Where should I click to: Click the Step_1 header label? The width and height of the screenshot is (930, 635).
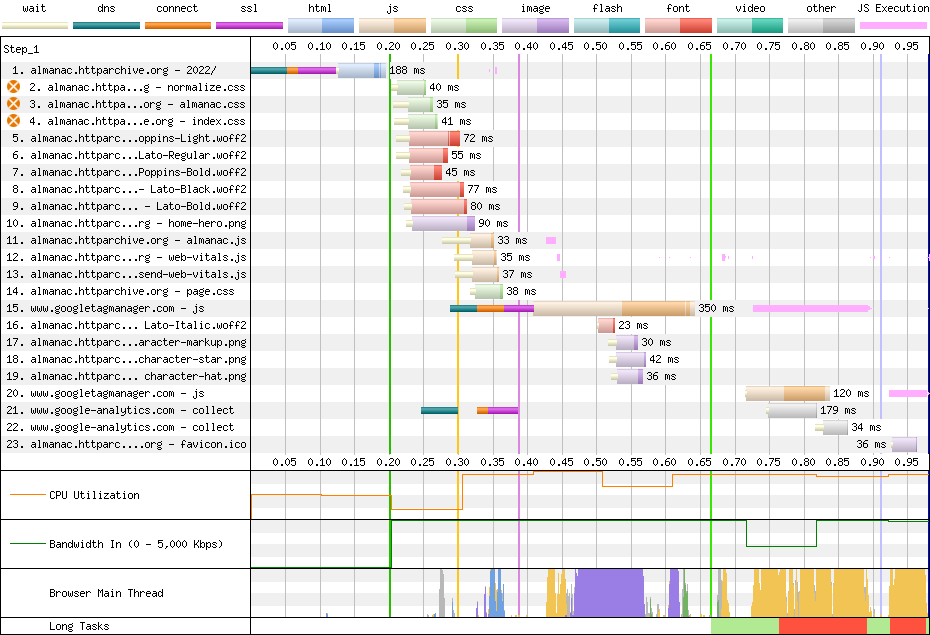click(x=21, y=49)
